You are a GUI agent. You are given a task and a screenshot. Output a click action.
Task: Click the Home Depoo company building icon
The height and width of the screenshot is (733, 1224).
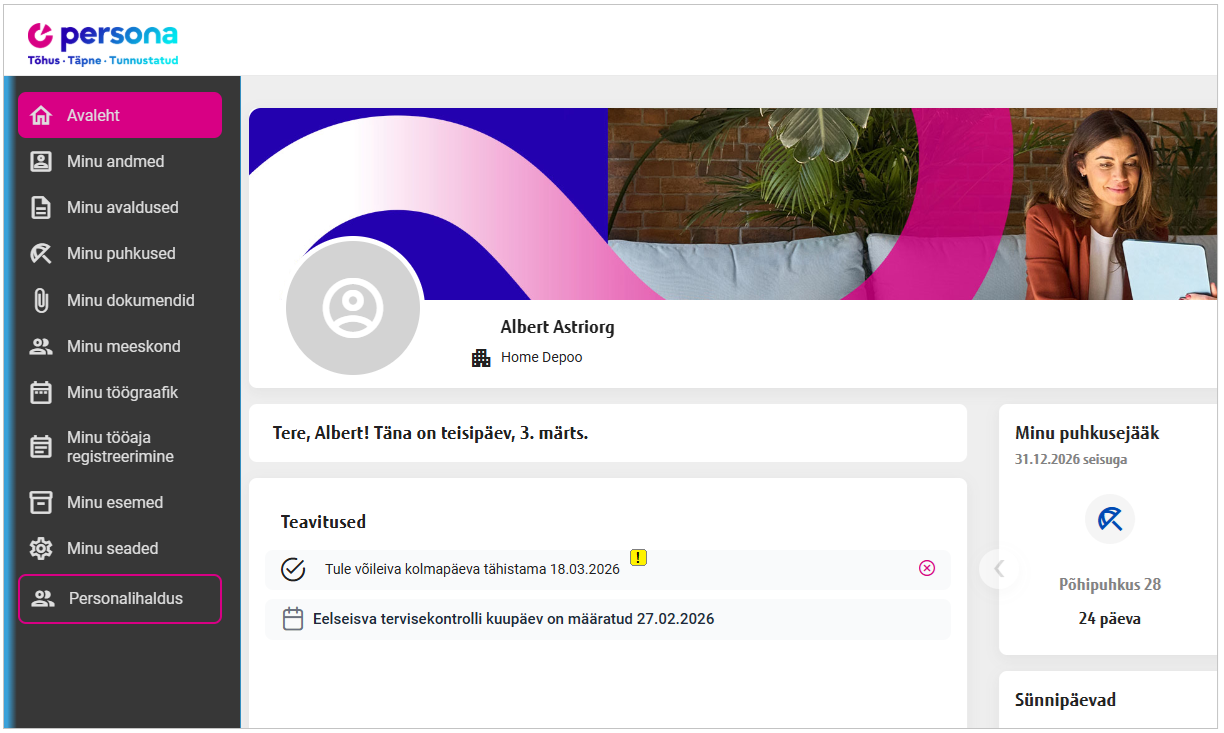(481, 357)
